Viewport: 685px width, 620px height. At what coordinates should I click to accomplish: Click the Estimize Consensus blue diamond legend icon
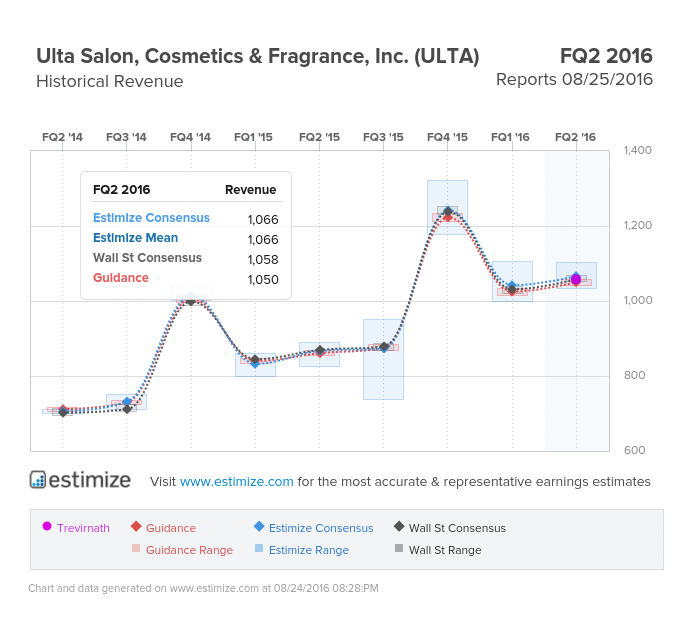pyautogui.click(x=259, y=526)
